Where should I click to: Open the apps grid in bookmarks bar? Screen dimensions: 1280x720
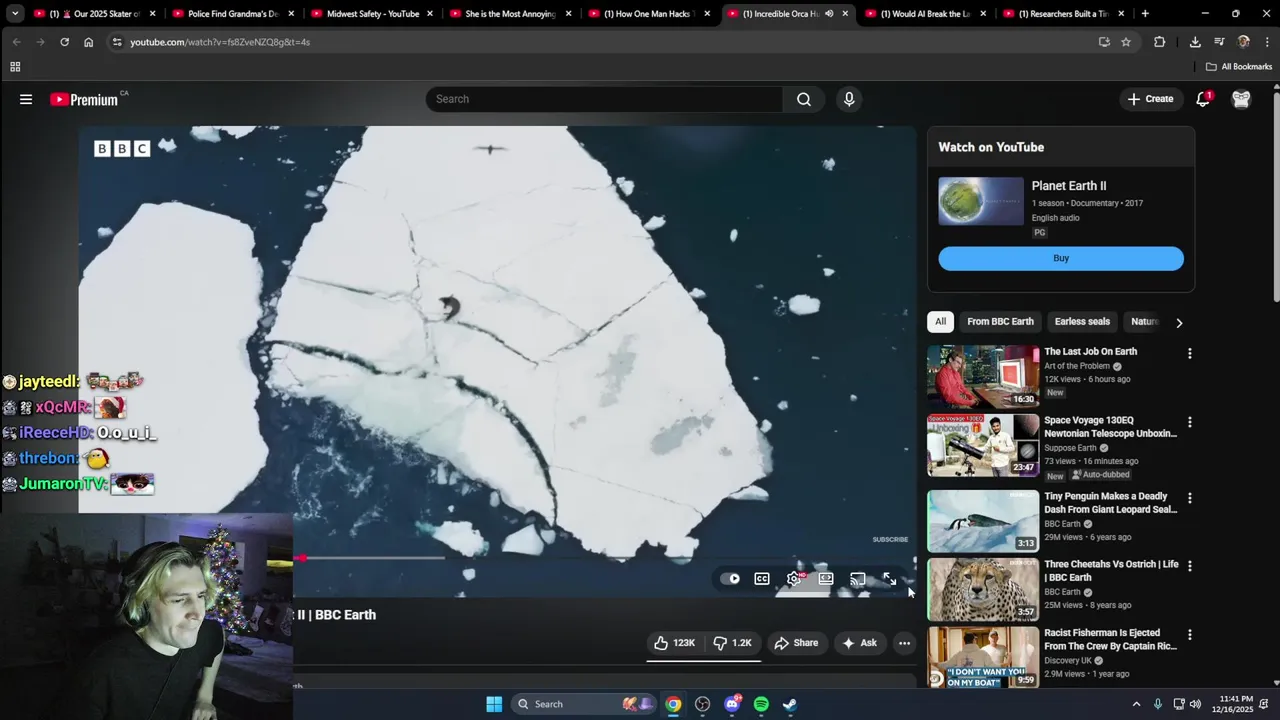[x=15, y=67]
